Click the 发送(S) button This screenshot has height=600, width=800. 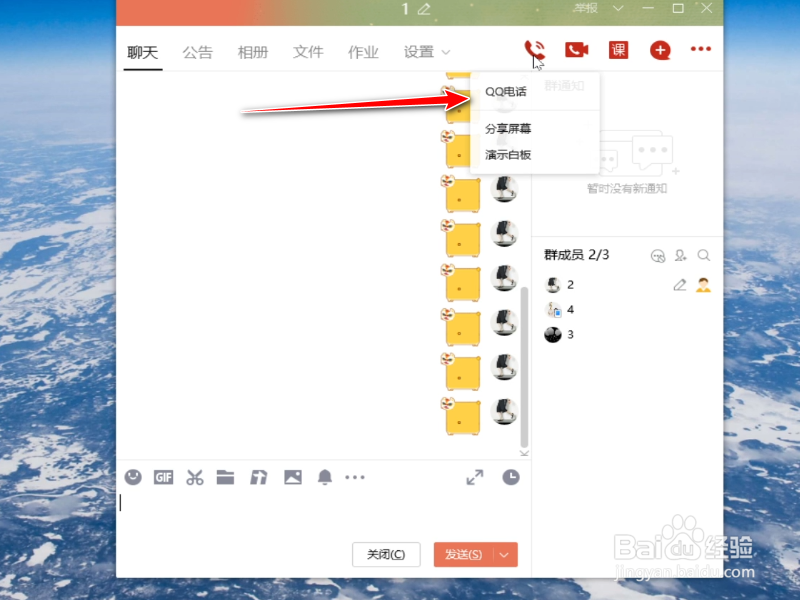click(463, 555)
